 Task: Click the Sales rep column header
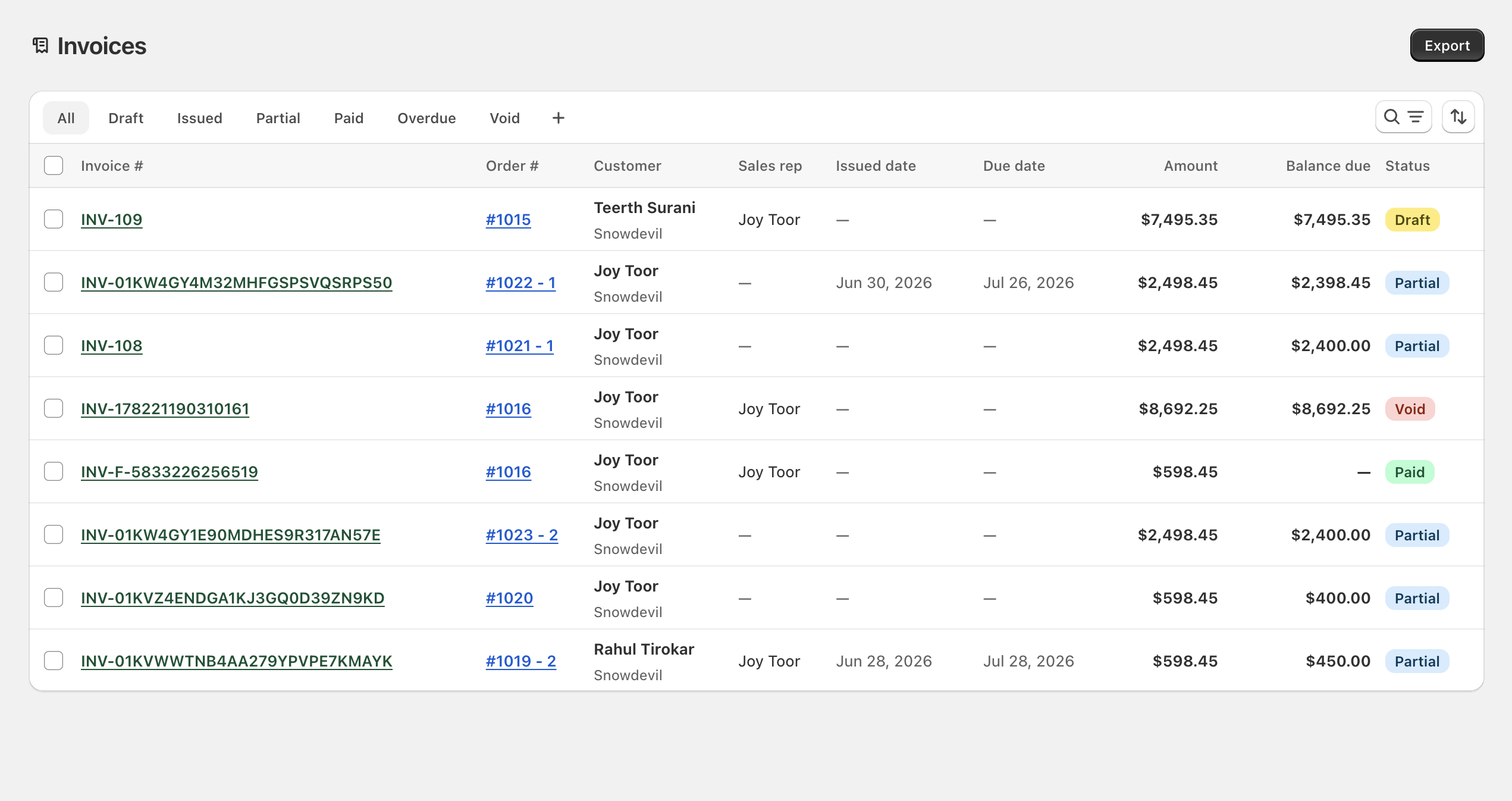click(770, 166)
